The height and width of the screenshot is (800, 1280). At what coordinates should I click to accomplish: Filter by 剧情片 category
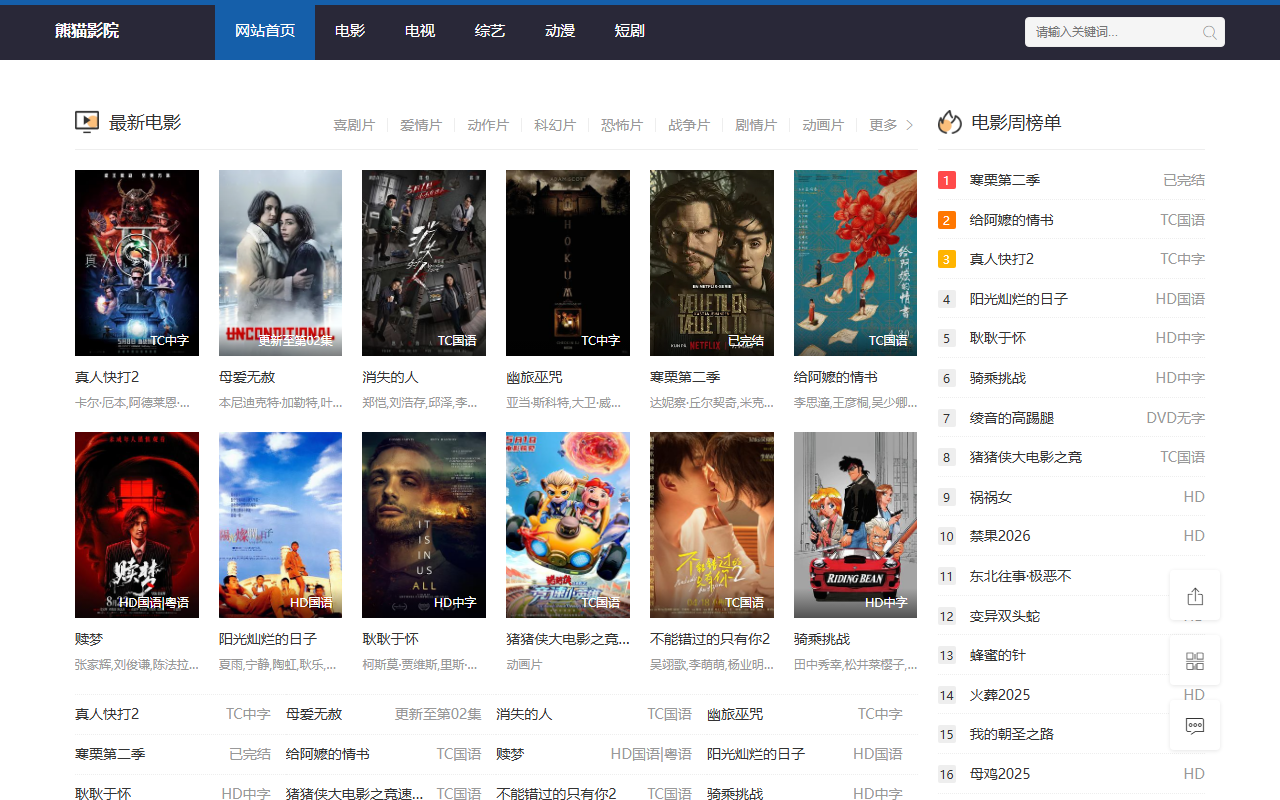click(x=756, y=125)
